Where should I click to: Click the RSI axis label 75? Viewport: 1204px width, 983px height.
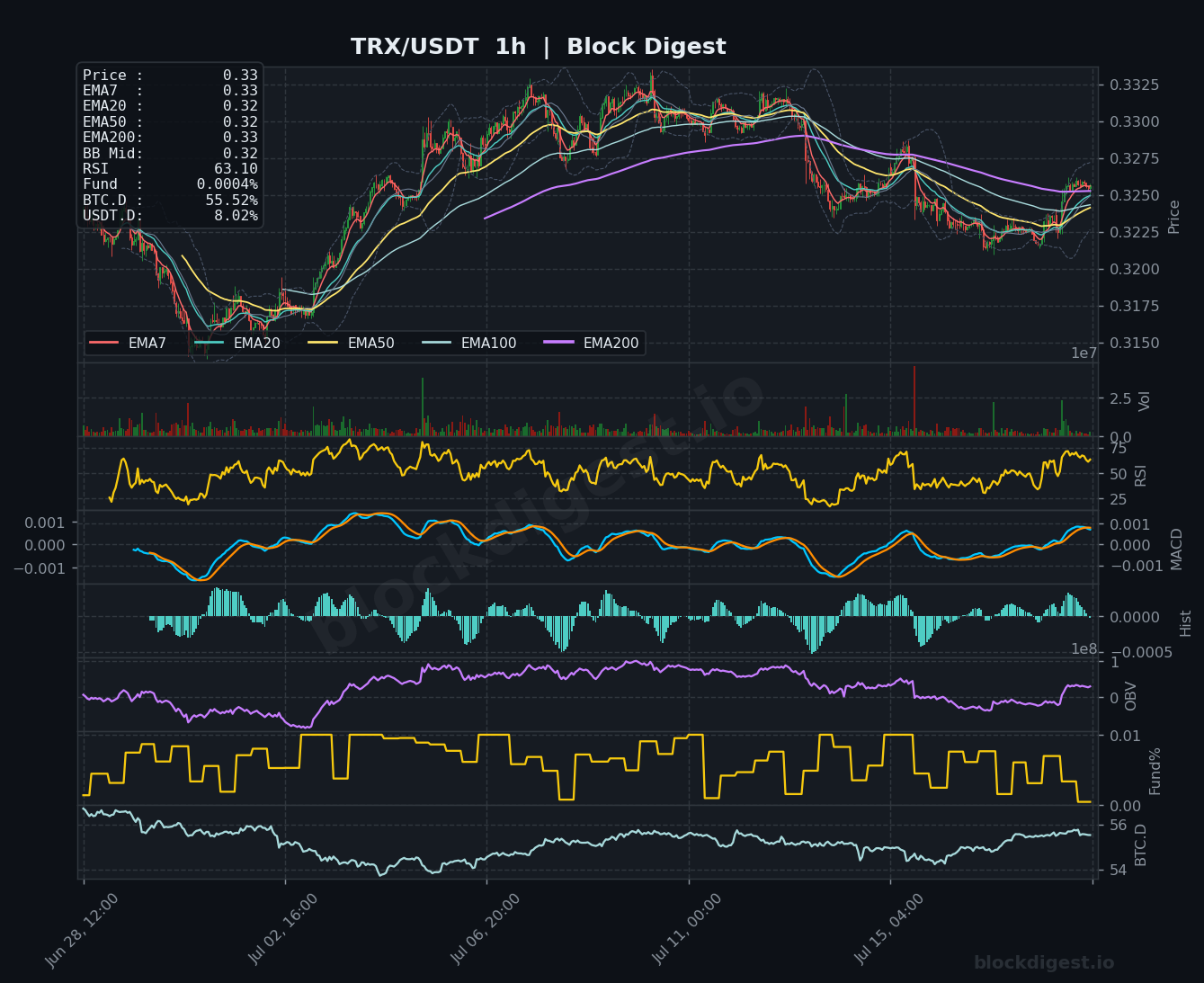pyautogui.click(x=1118, y=449)
